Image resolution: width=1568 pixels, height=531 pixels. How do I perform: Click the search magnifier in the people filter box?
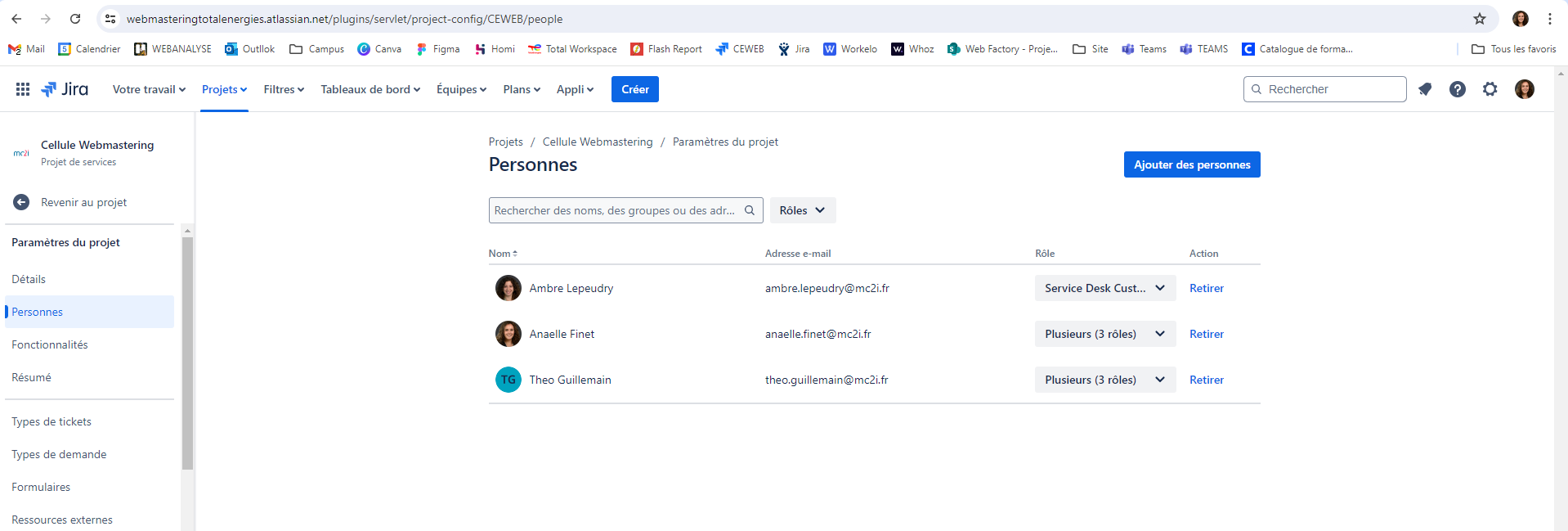click(x=750, y=210)
